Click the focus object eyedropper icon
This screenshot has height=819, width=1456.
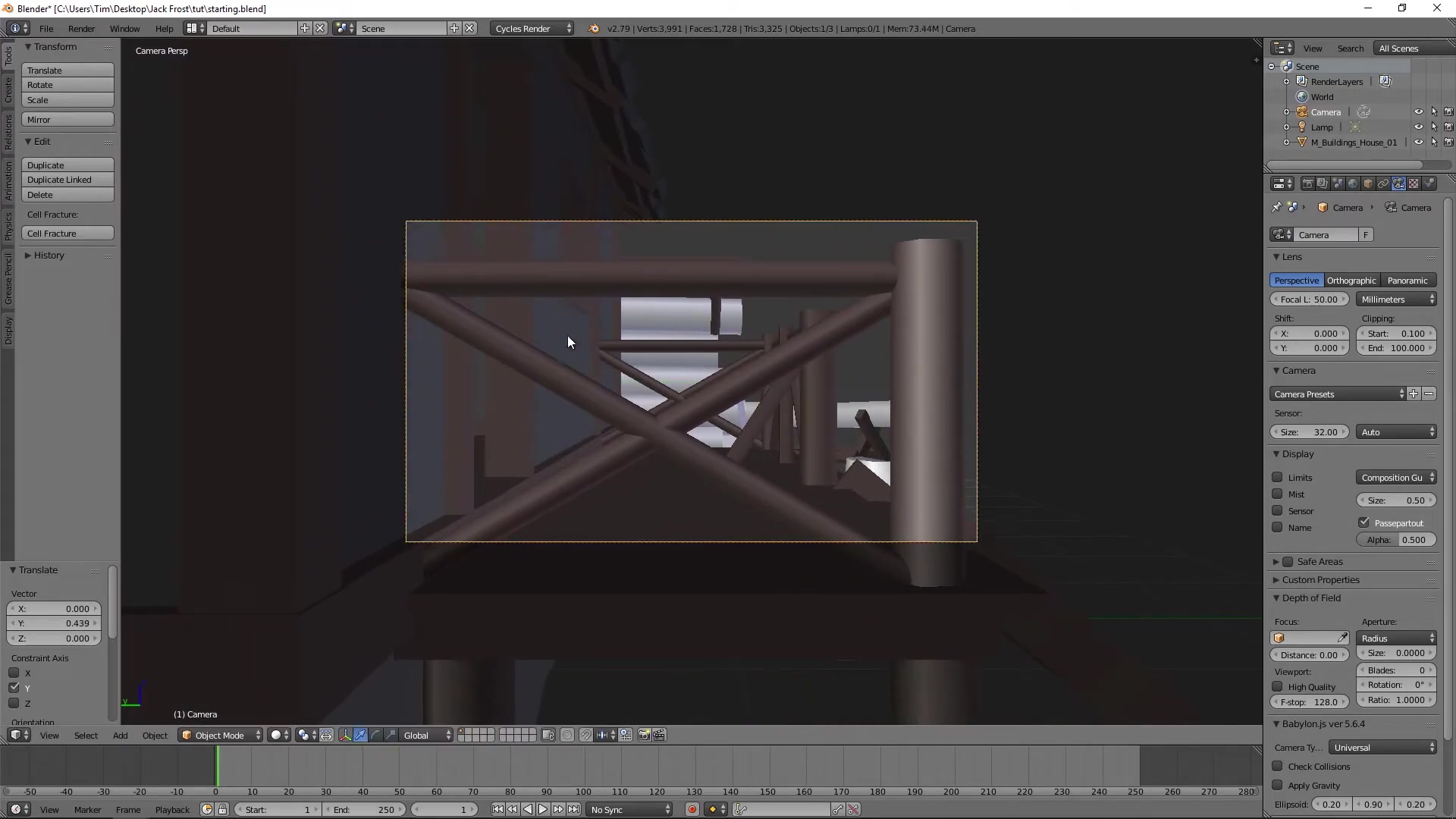point(1342,638)
